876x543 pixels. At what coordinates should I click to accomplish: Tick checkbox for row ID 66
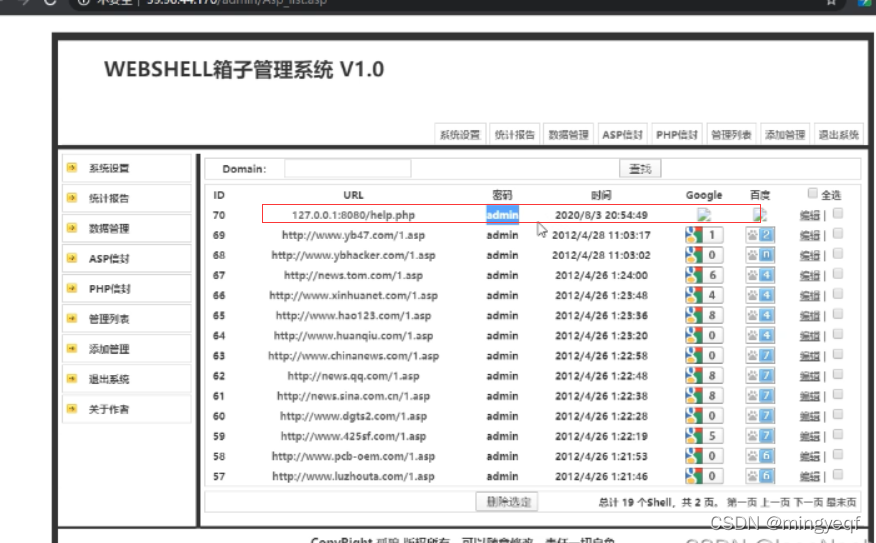click(x=838, y=294)
